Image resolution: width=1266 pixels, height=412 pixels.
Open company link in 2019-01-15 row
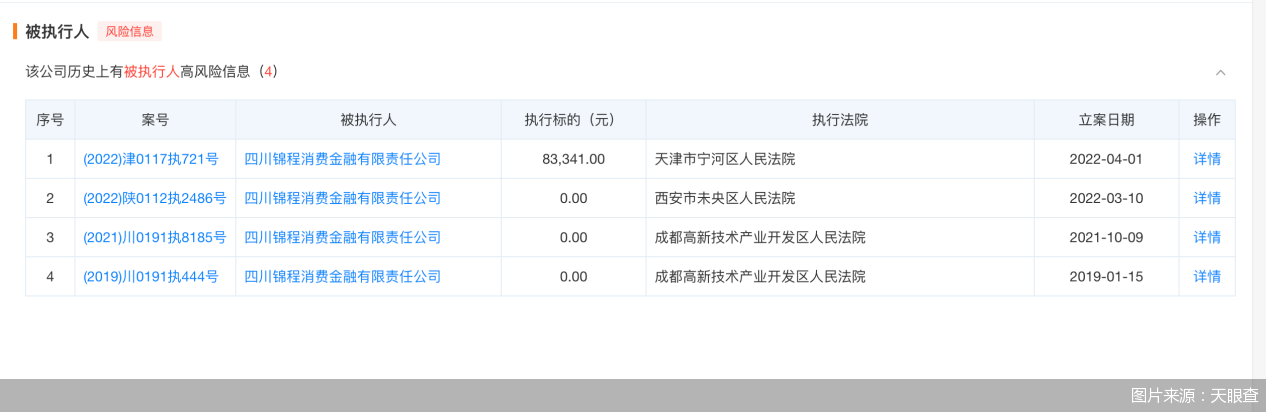(x=343, y=276)
